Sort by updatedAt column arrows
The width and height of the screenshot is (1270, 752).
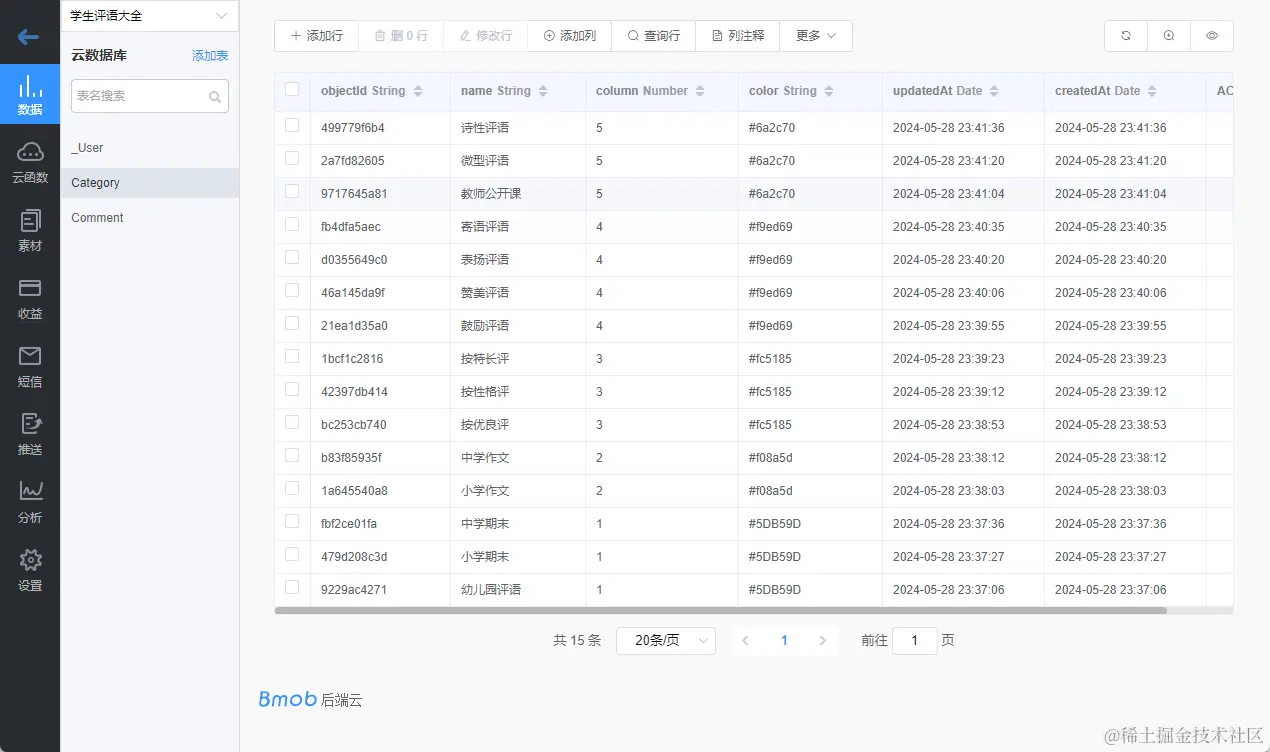pos(994,91)
